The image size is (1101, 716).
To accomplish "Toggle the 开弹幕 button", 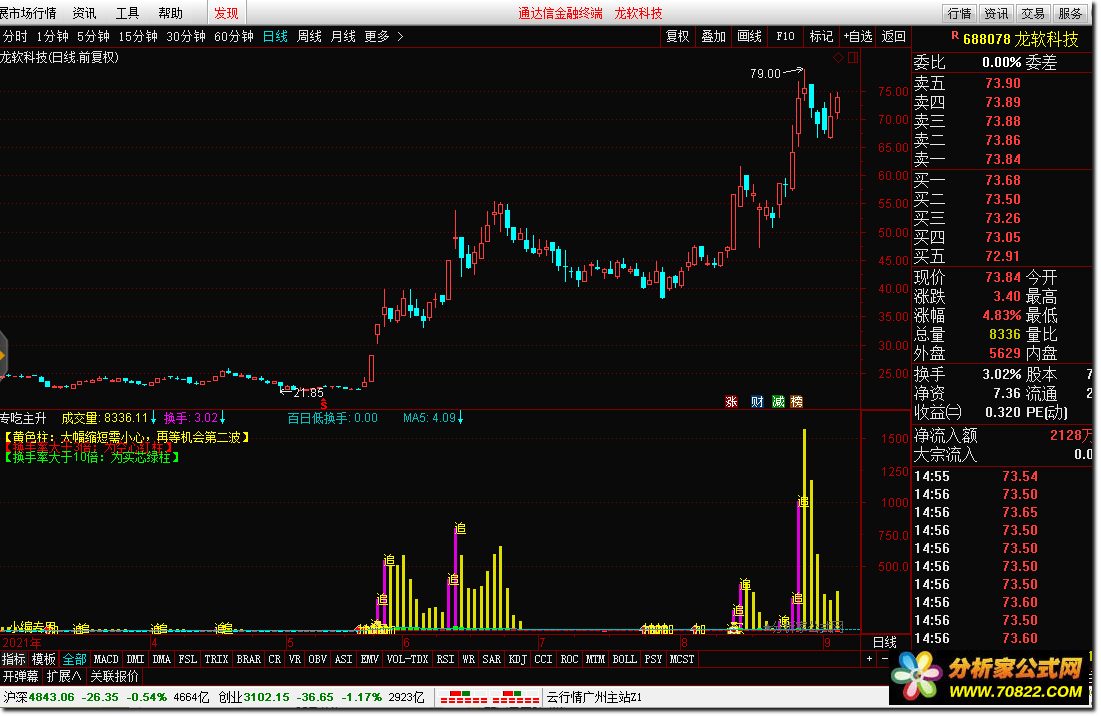I will pyautogui.click(x=21, y=677).
